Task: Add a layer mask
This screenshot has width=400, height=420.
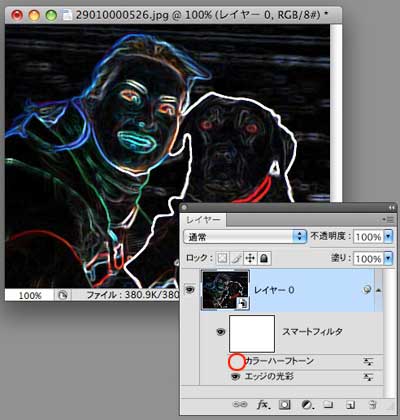Action: pos(284,405)
